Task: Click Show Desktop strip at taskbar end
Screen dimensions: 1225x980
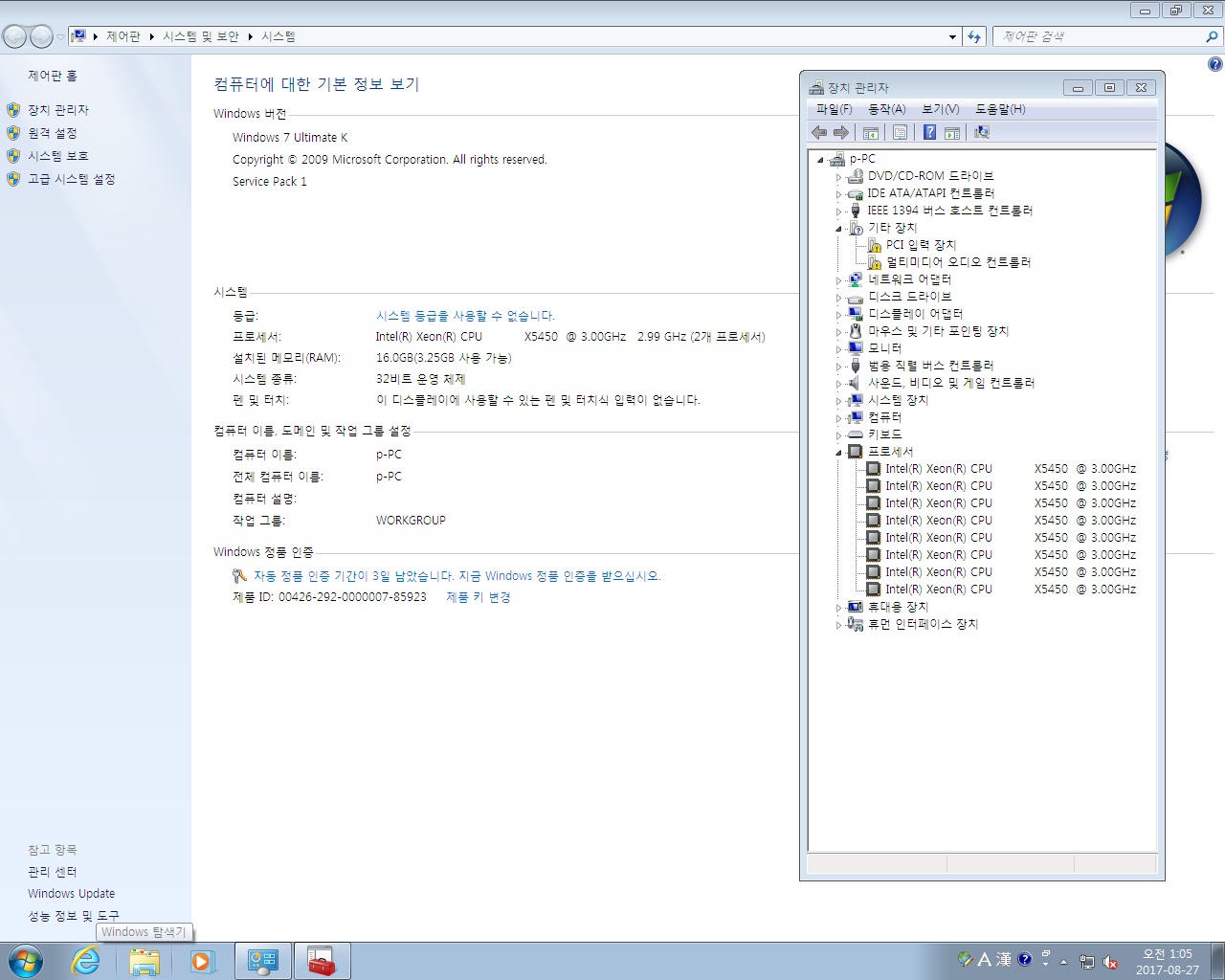Action: pyautogui.click(x=1217, y=961)
